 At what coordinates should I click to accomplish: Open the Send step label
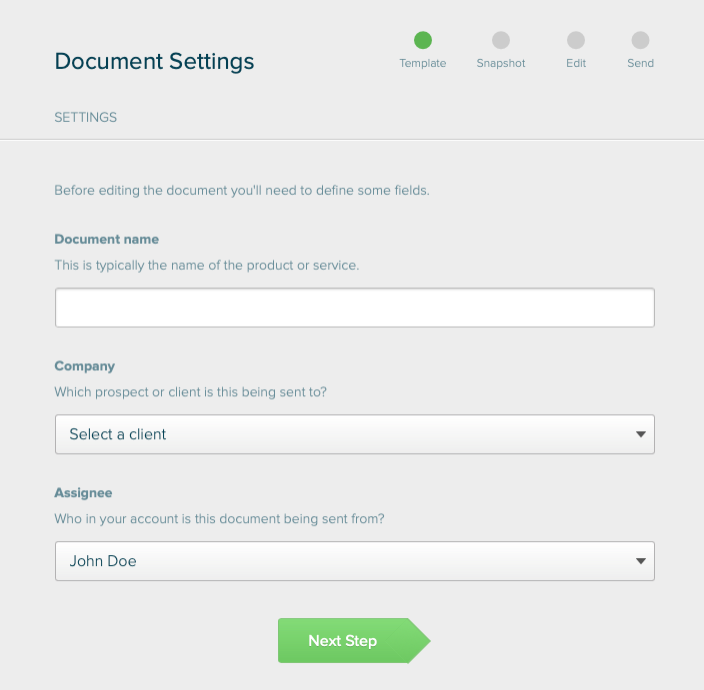click(640, 63)
